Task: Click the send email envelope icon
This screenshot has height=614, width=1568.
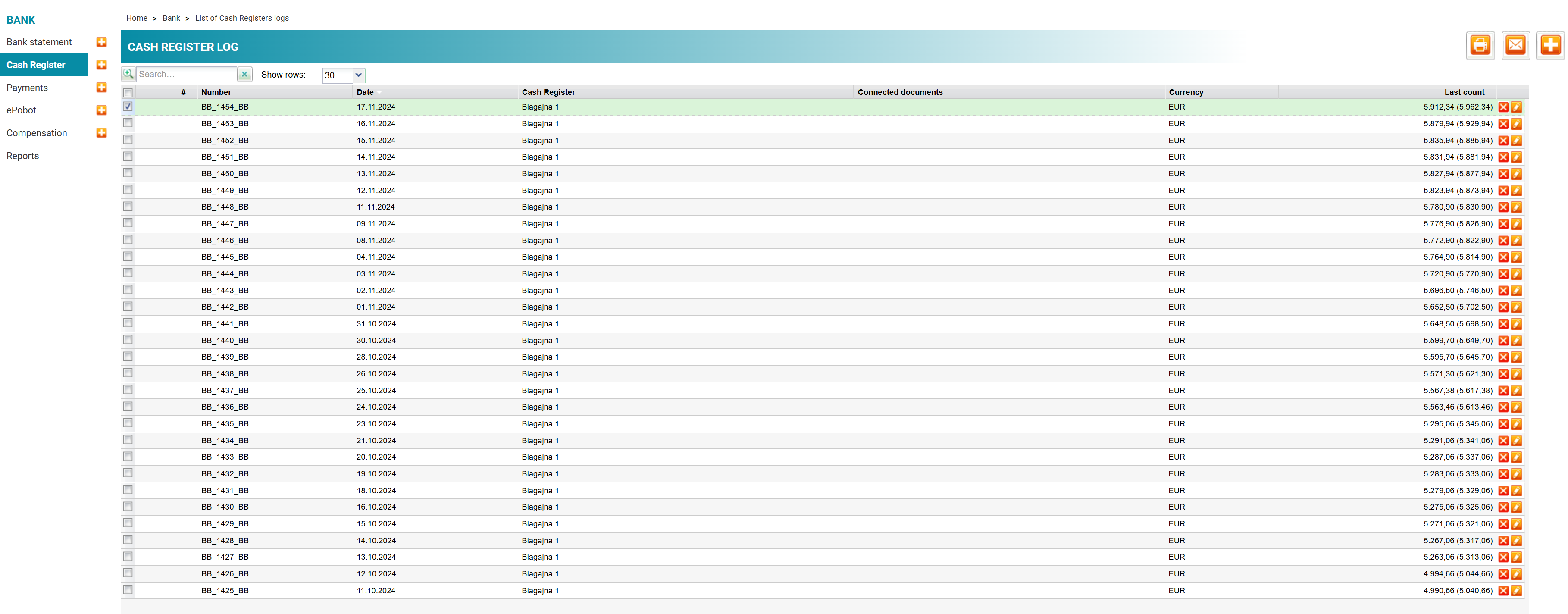Action: 1515,46
